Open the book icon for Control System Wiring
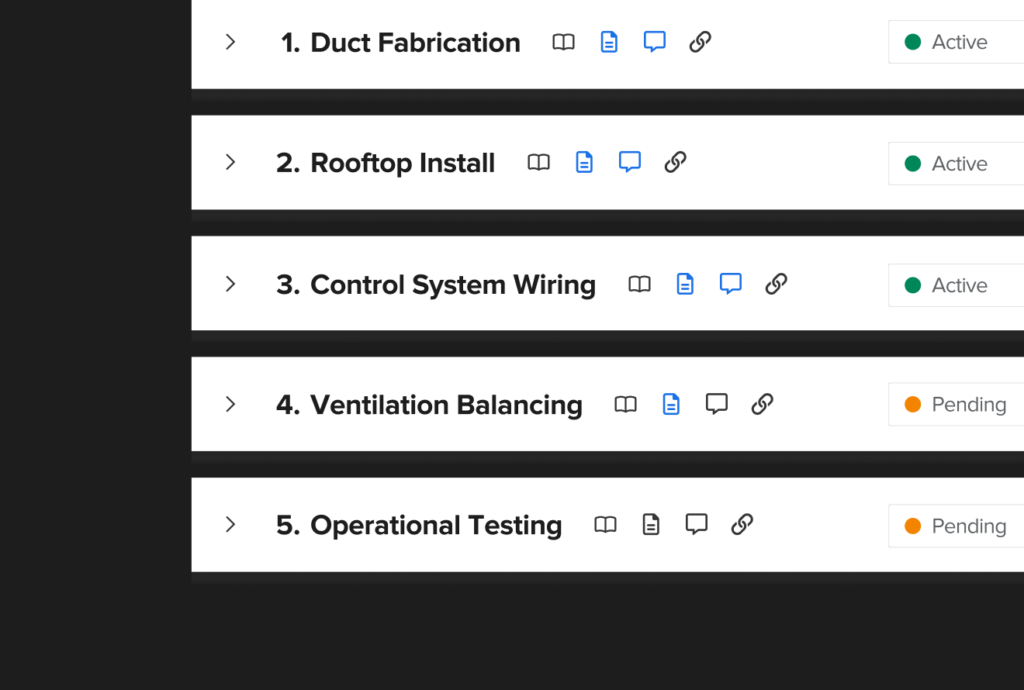This screenshot has width=1024, height=690. (640, 284)
